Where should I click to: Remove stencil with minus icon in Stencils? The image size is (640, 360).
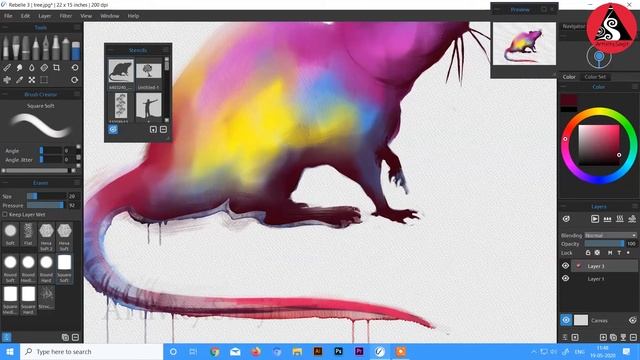[163, 129]
